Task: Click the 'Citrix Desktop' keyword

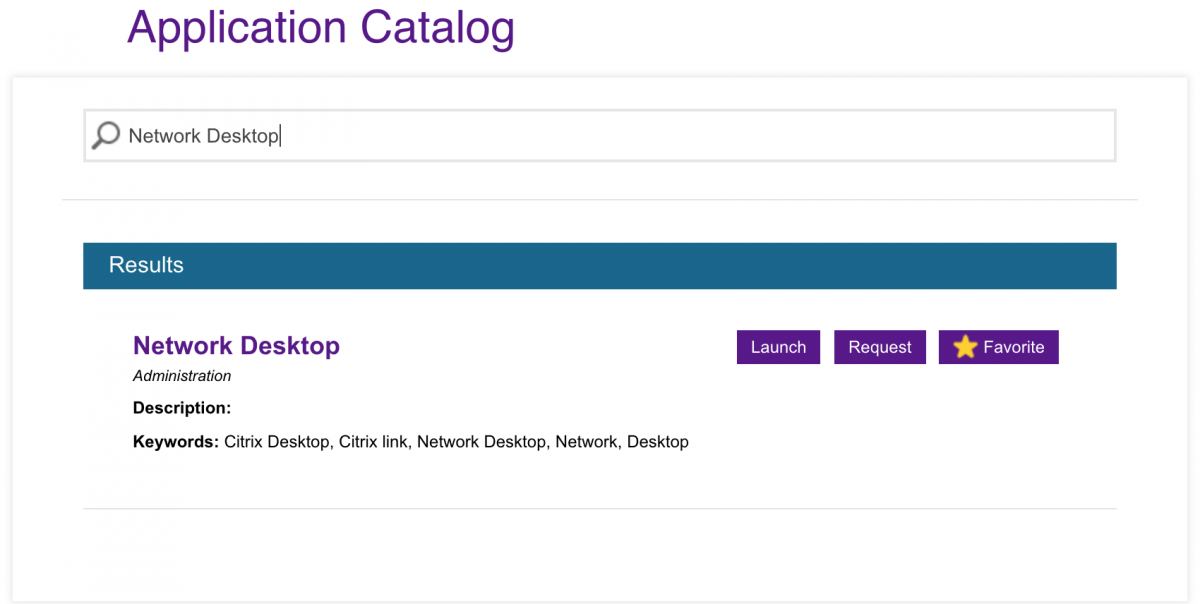Action: (277, 441)
